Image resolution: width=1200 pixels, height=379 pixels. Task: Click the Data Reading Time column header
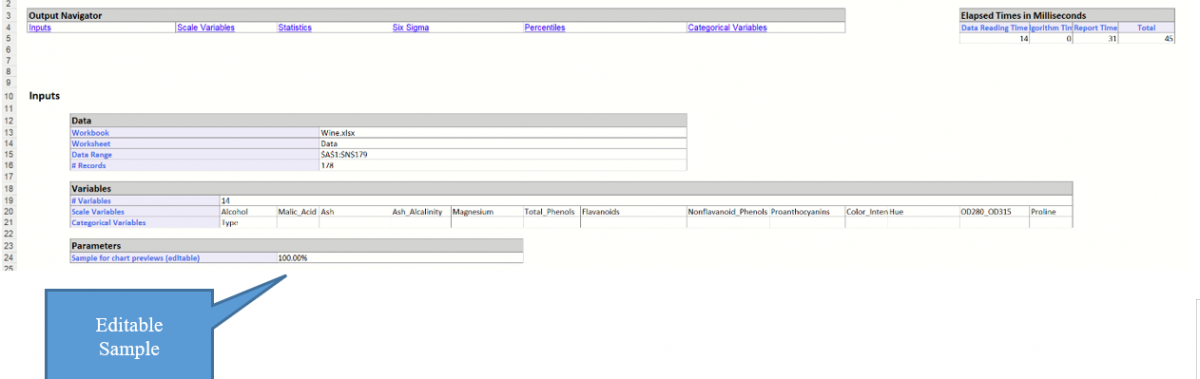(x=994, y=28)
